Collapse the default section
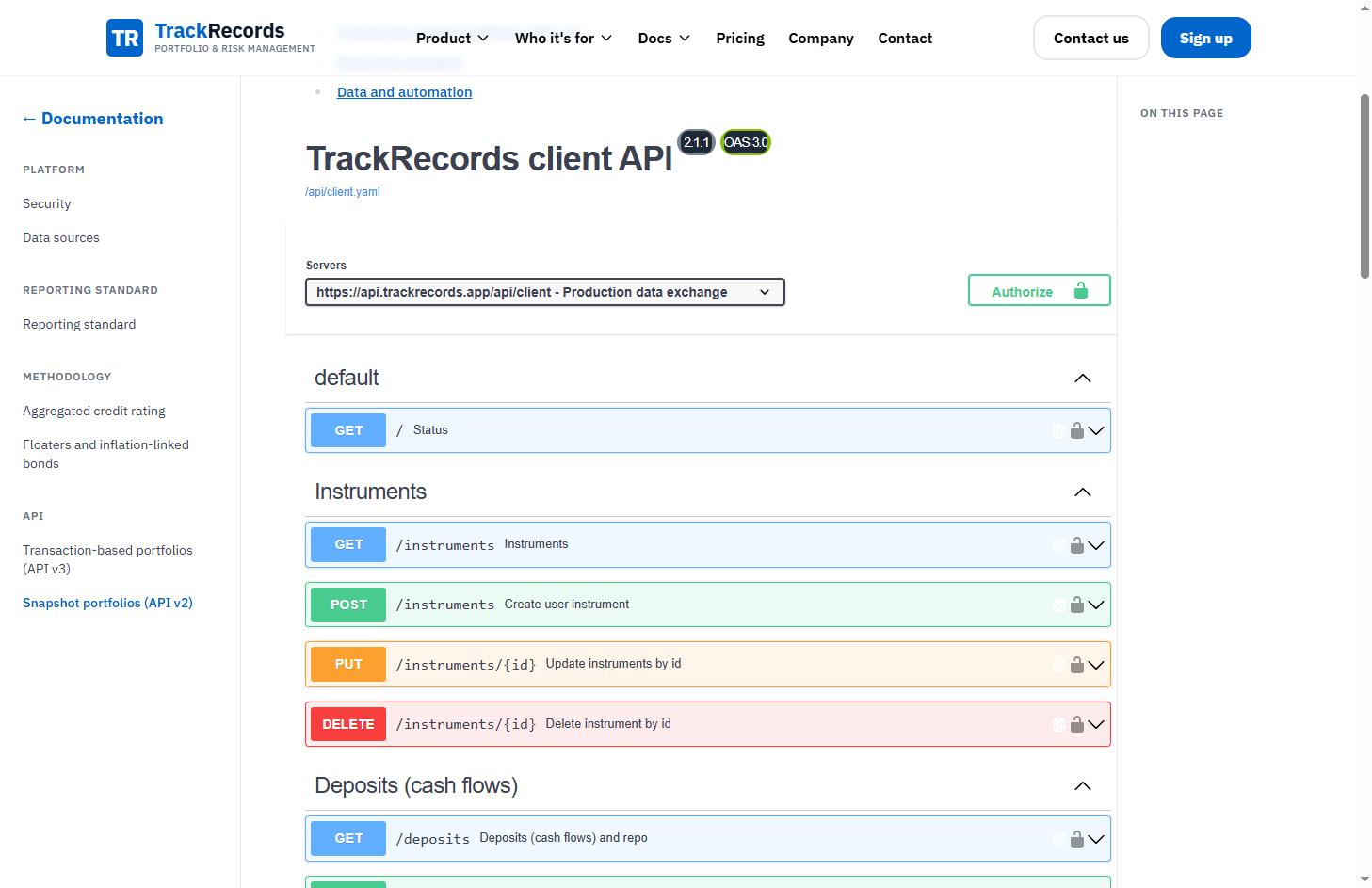This screenshot has height=888, width=1372. click(x=1083, y=379)
